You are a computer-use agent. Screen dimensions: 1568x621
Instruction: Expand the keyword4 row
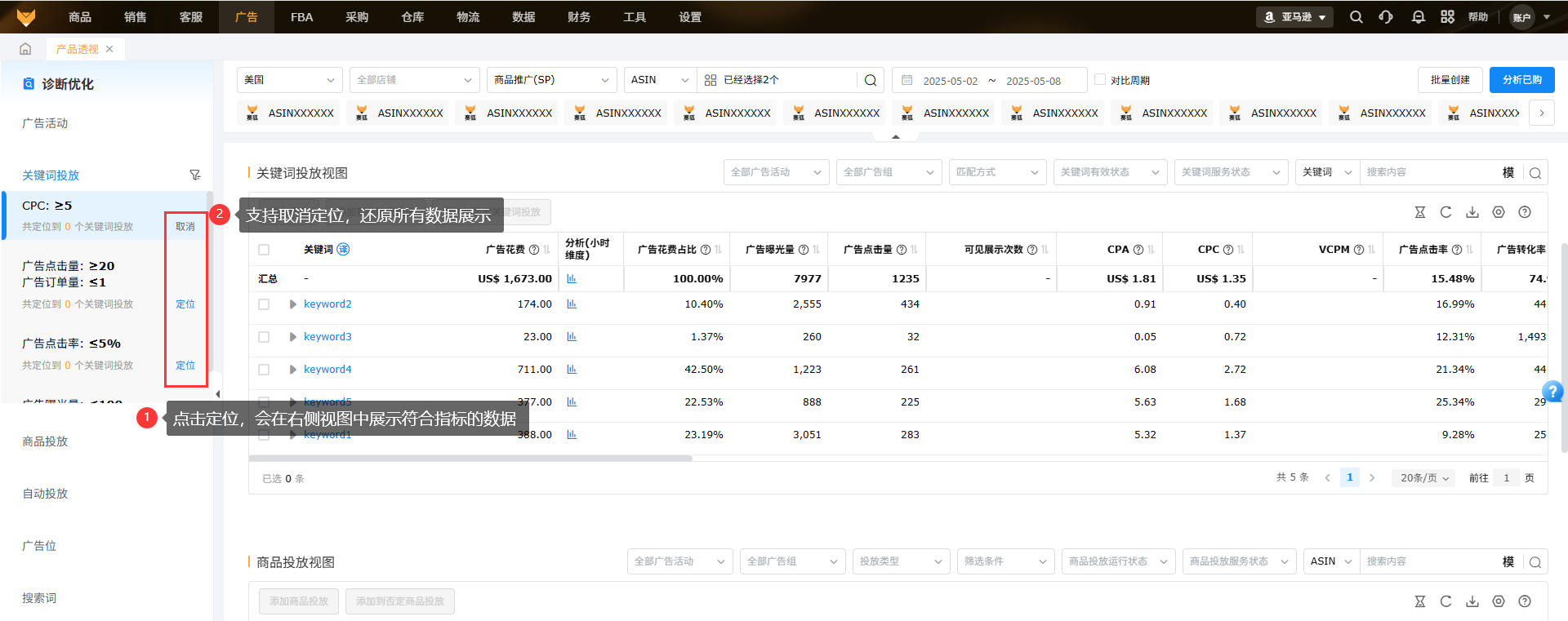[x=292, y=370]
